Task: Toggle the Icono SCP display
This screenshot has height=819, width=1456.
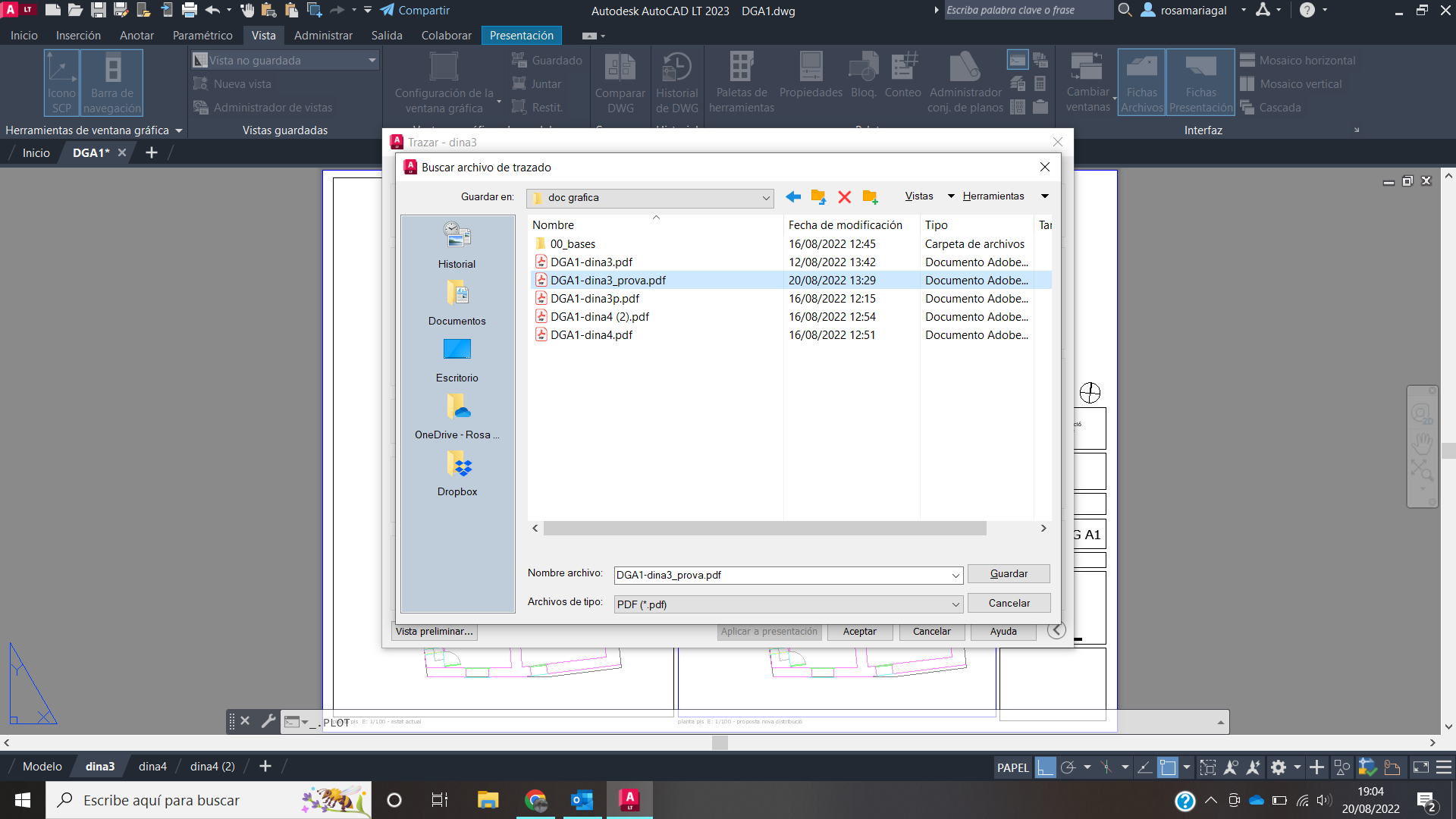Action: (x=61, y=81)
